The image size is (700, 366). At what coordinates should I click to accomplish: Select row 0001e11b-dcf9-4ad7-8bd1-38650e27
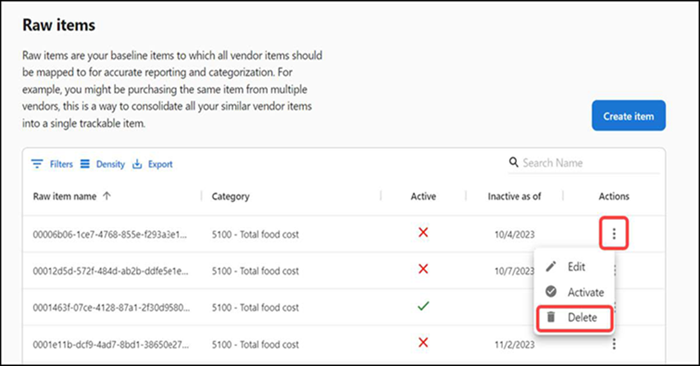[344, 344]
